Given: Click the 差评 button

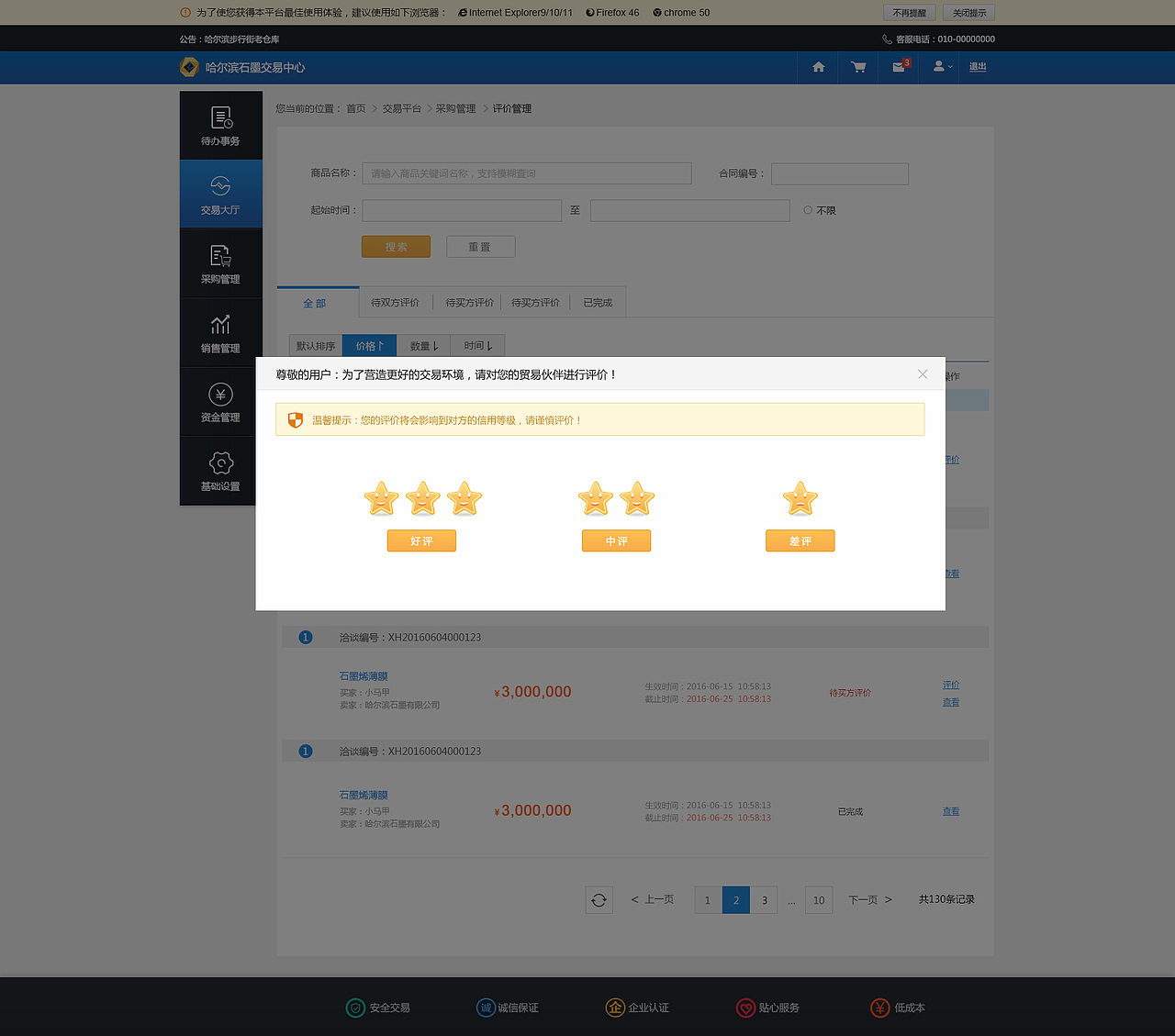Looking at the screenshot, I should coord(800,540).
